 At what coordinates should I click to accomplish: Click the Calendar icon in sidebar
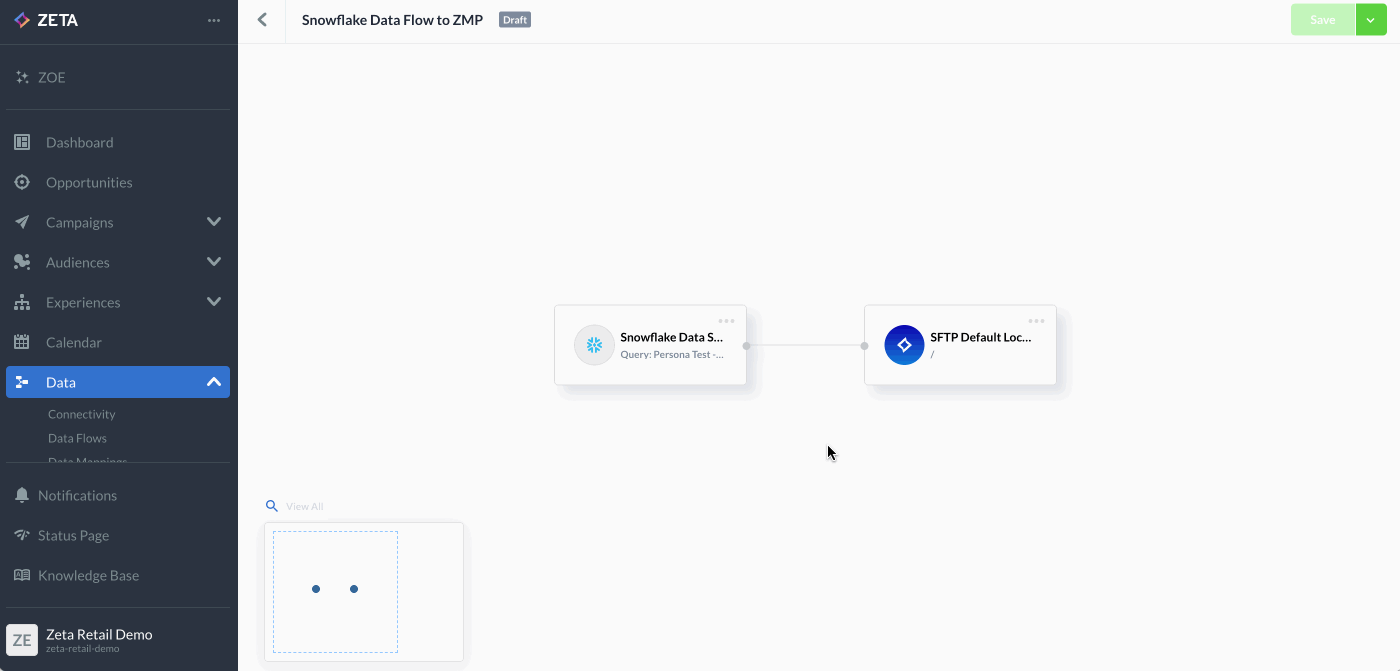coord(22,342)
